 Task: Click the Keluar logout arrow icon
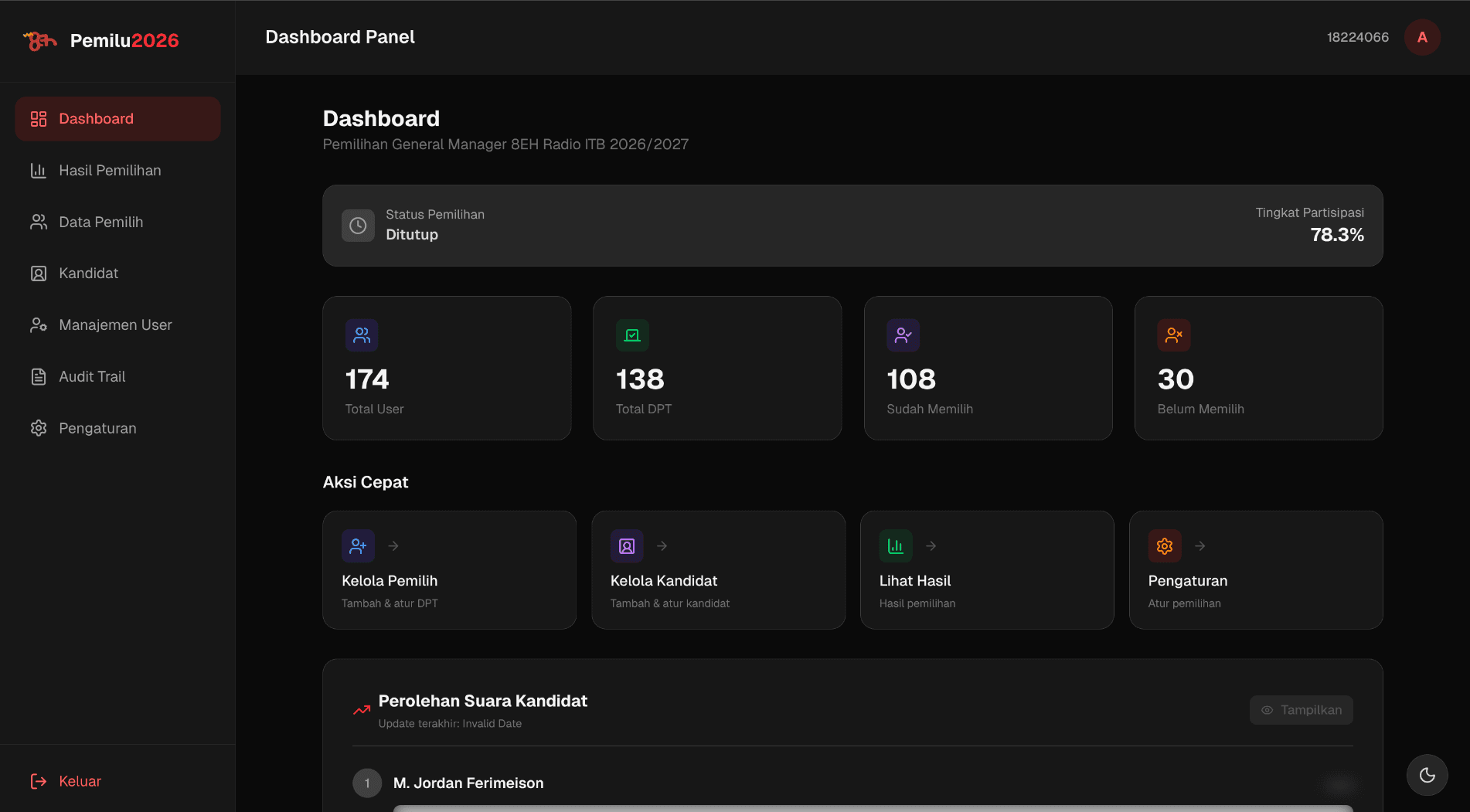tap(39, 782)
